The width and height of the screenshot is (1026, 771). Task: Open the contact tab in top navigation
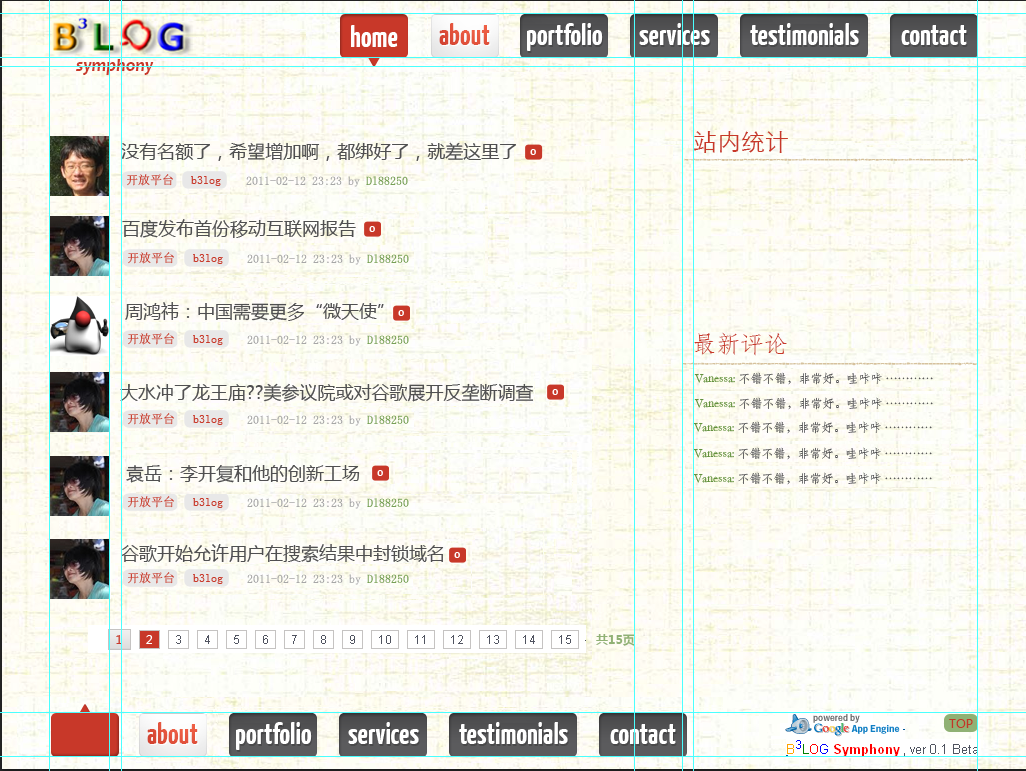tap(933, 36)
